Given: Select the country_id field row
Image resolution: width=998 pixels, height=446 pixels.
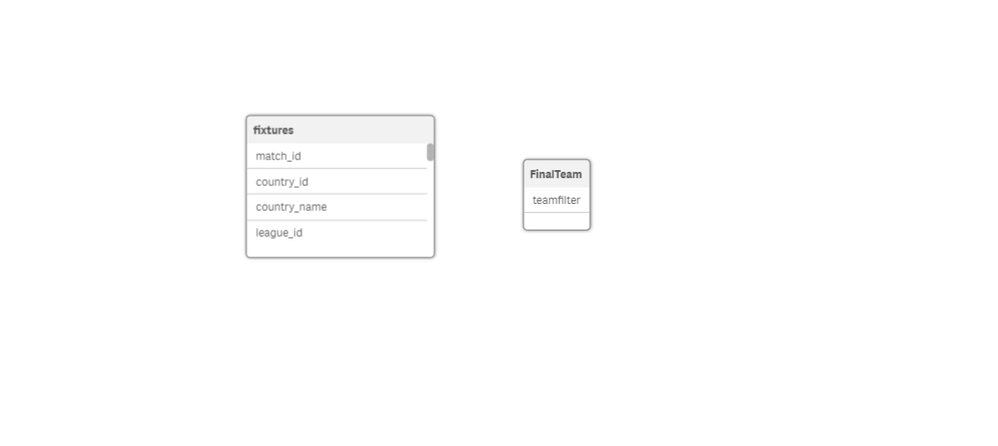Looking at the screenshot, I should [337, 182].
